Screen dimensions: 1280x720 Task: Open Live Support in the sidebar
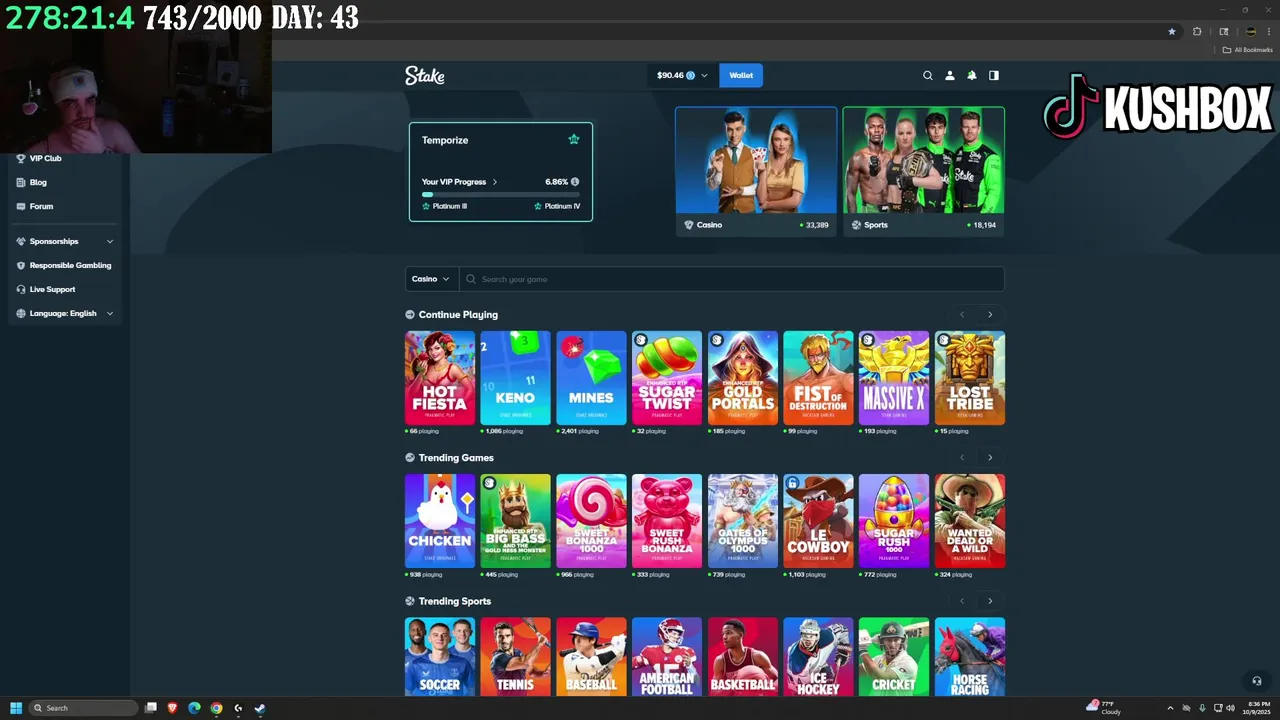click(x=46, y=289)
